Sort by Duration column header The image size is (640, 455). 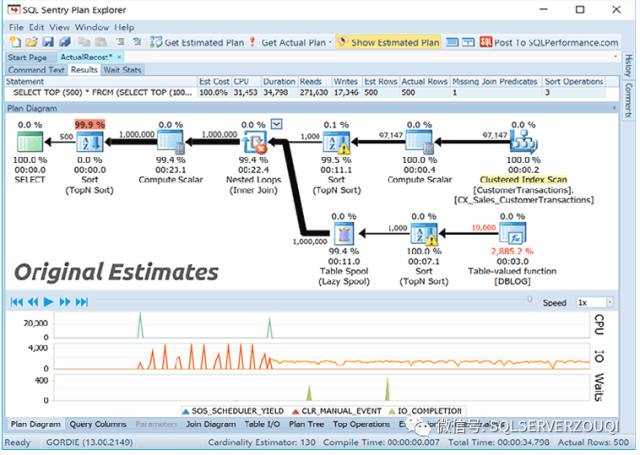click(x=279, y=82)
